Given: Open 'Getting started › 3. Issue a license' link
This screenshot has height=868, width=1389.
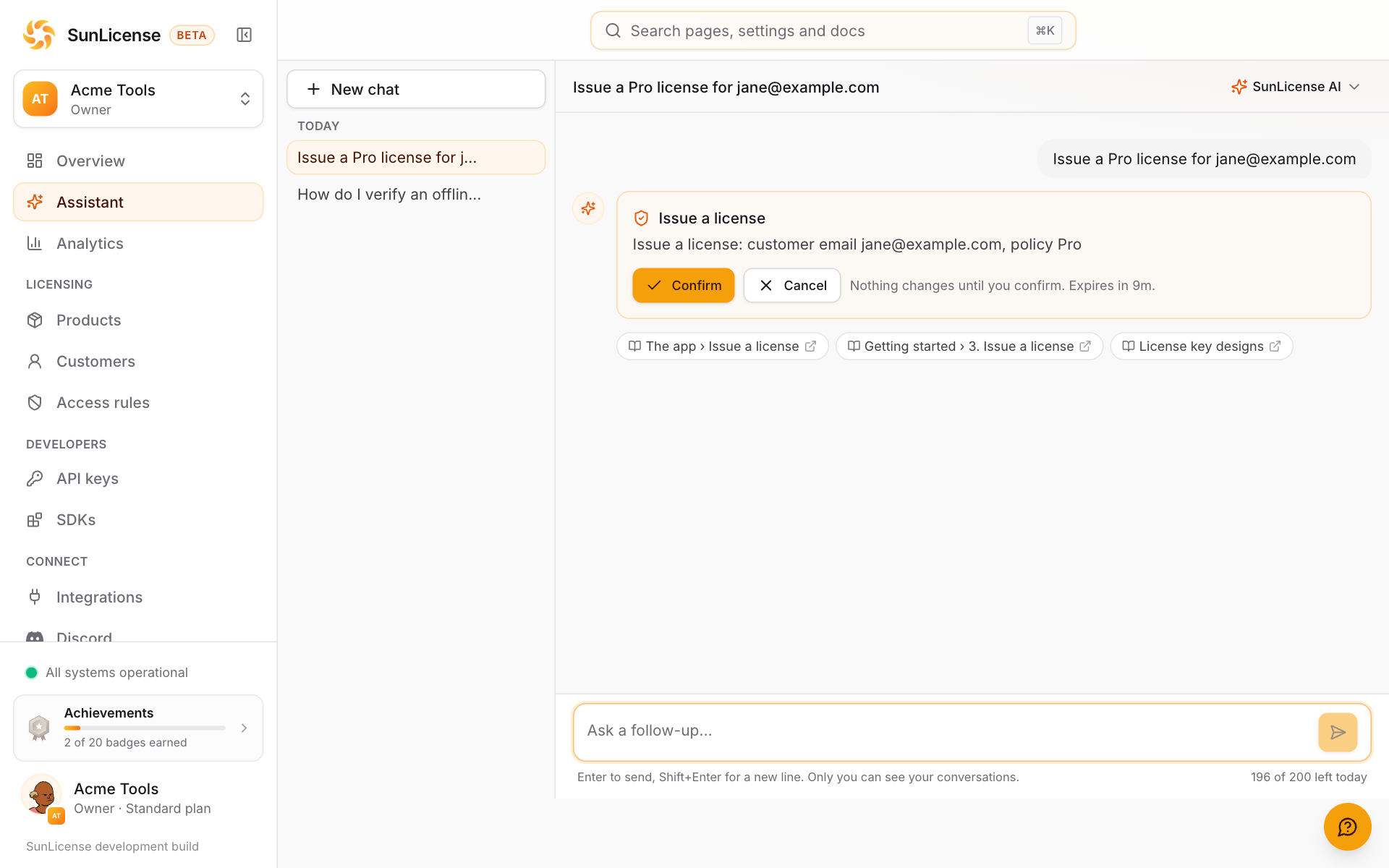Looking at the screenshot, I should (x=969, y=346).
